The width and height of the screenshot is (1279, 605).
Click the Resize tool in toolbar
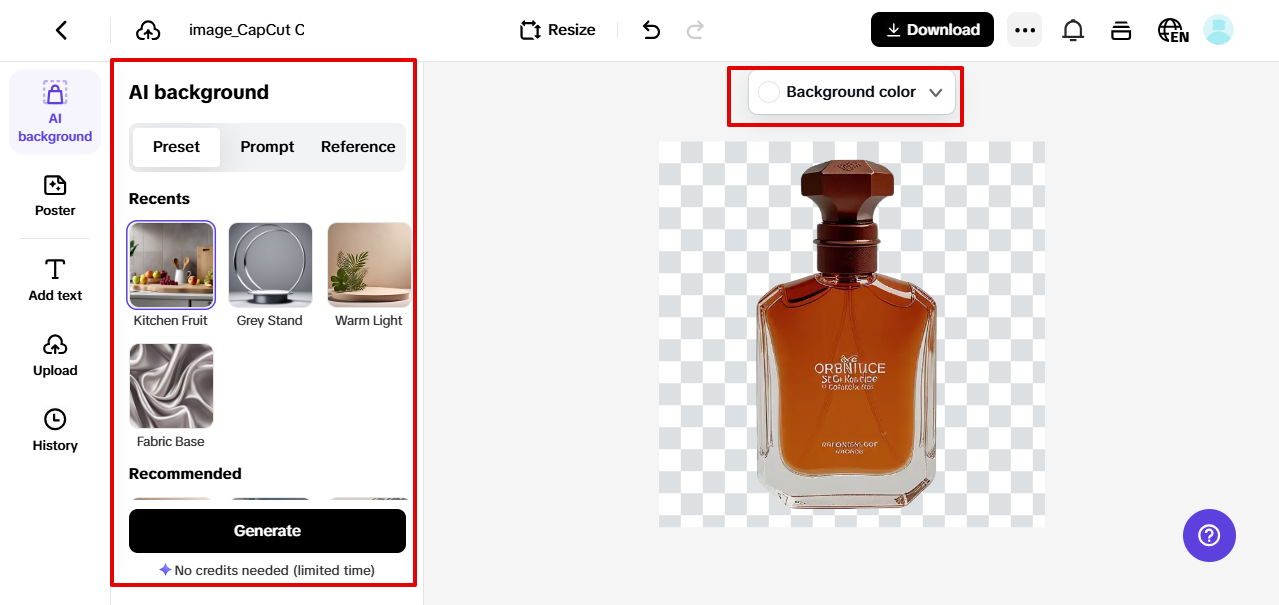pyautogui.click(x=556, y=30)
